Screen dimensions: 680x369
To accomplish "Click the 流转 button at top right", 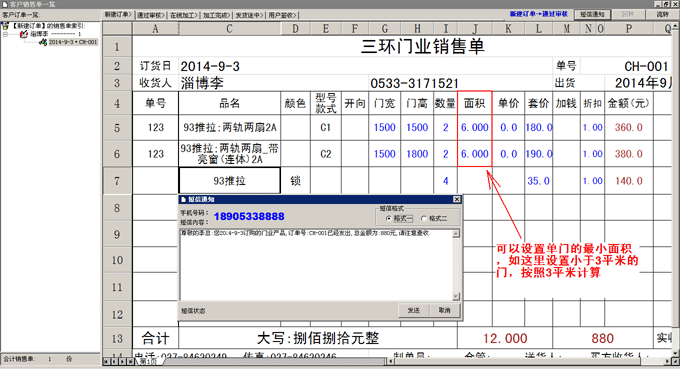I will click(x=662, y=14).
